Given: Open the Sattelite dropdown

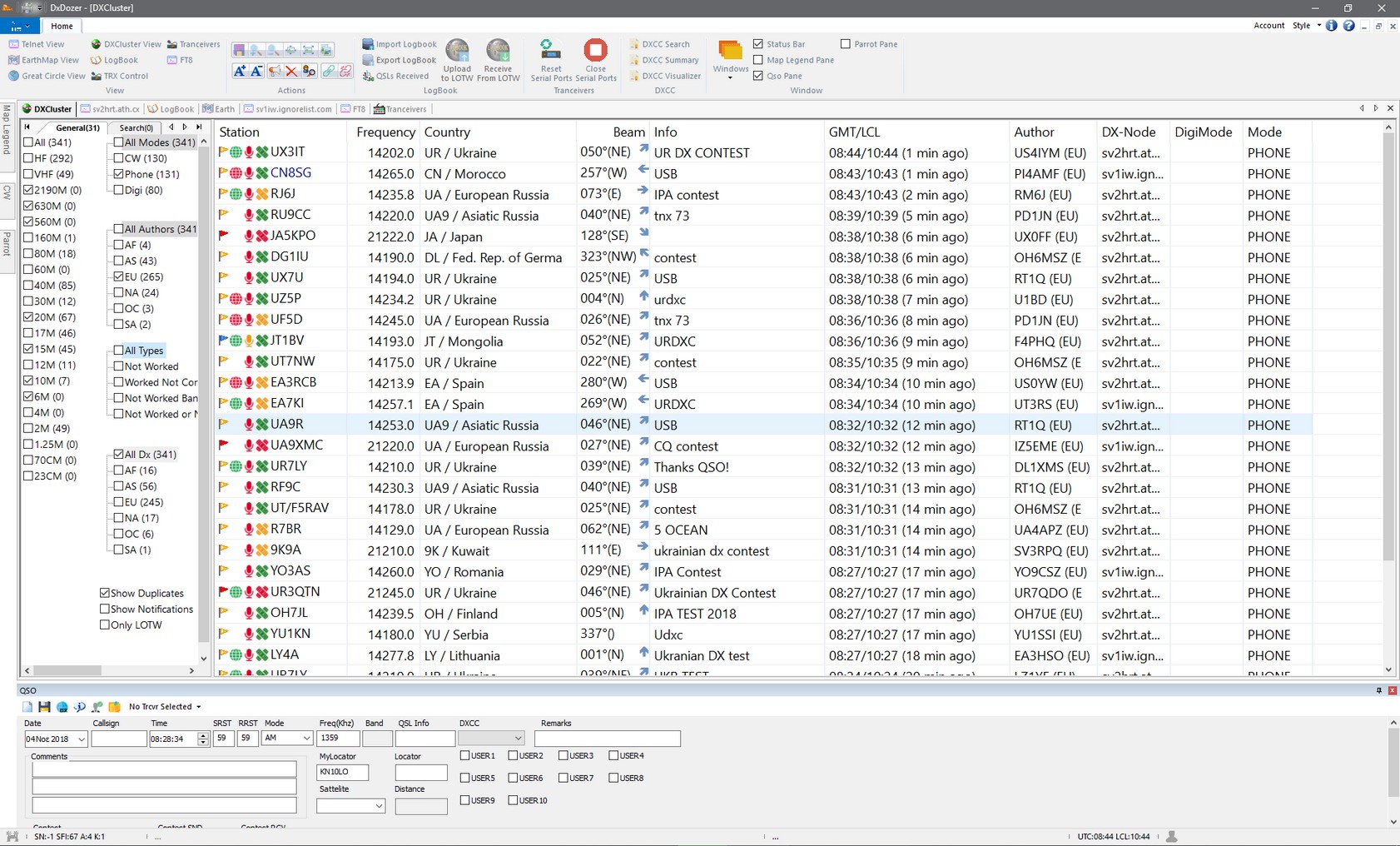Looking at the screenshot, I should coord(379,806).
